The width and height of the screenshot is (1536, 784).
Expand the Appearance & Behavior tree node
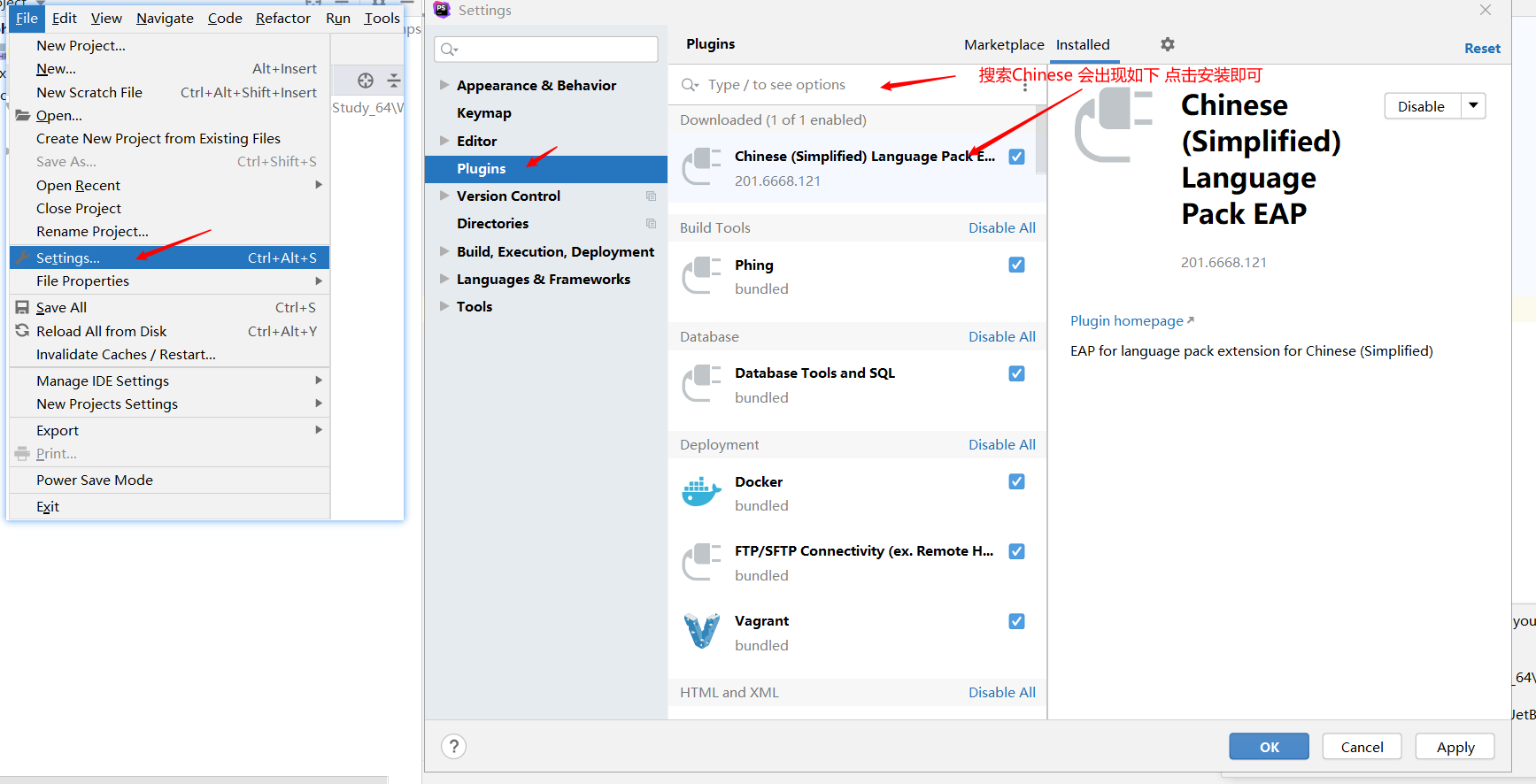(x=444, y=85)
